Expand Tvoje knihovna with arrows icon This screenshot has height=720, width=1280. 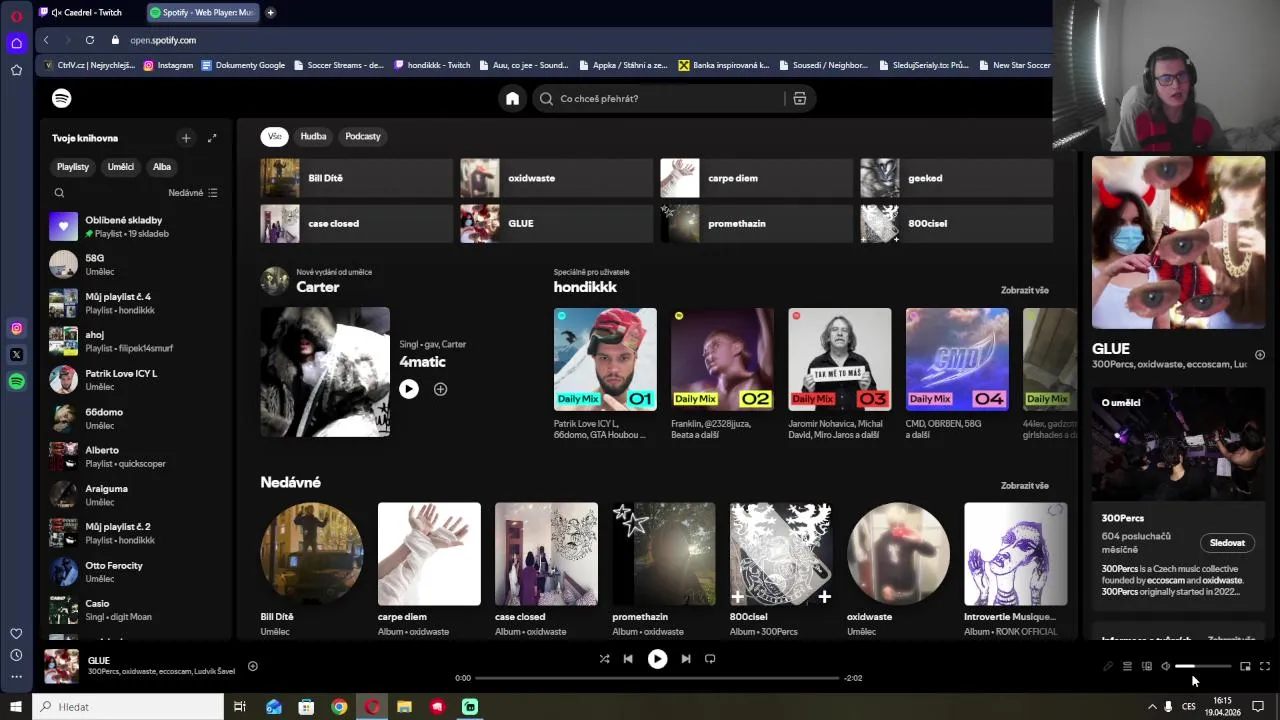[212, 138]
